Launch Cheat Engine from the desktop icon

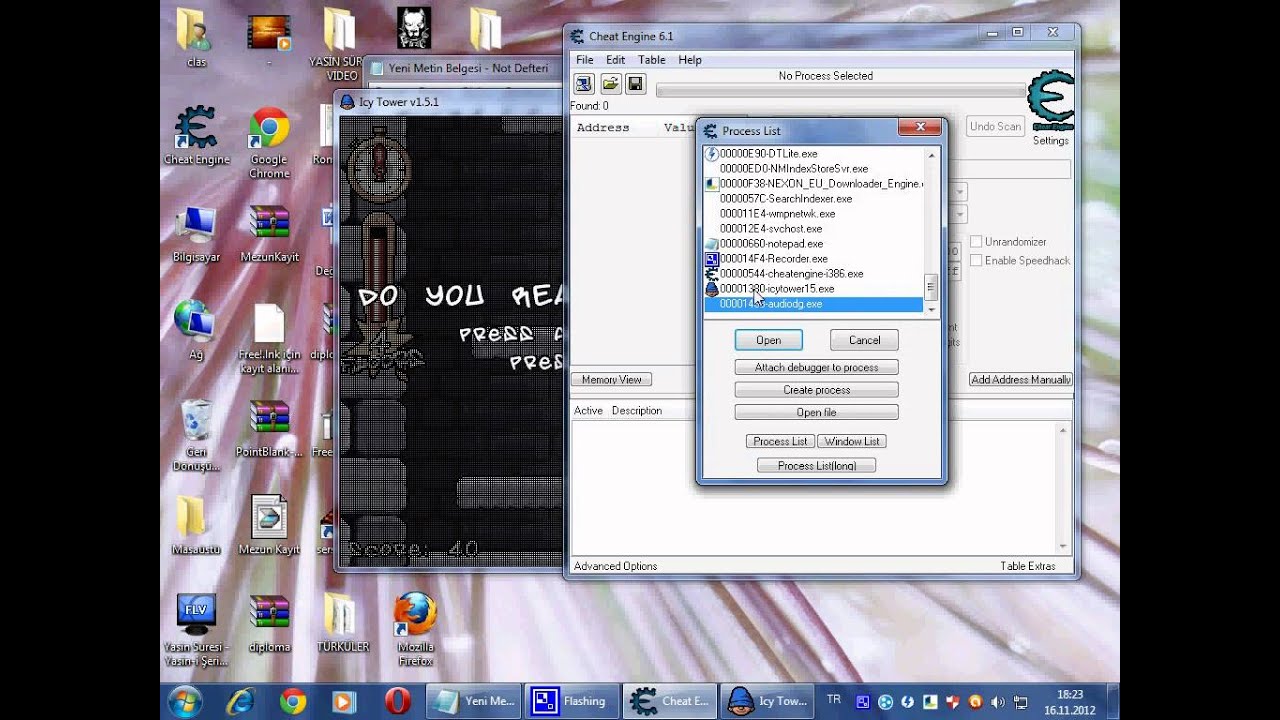coord(195,128)
